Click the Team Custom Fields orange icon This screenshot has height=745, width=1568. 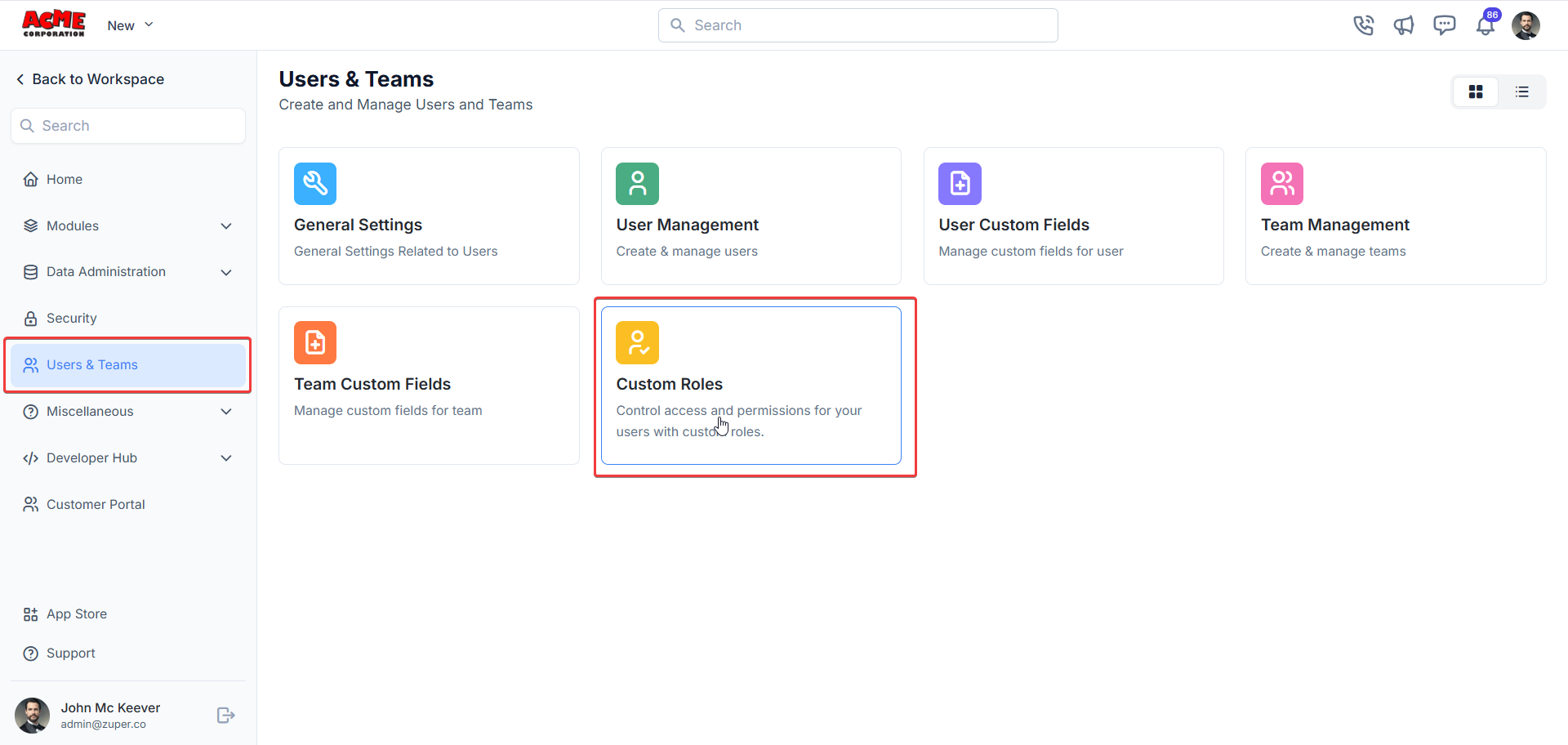[x=315, y=342]
